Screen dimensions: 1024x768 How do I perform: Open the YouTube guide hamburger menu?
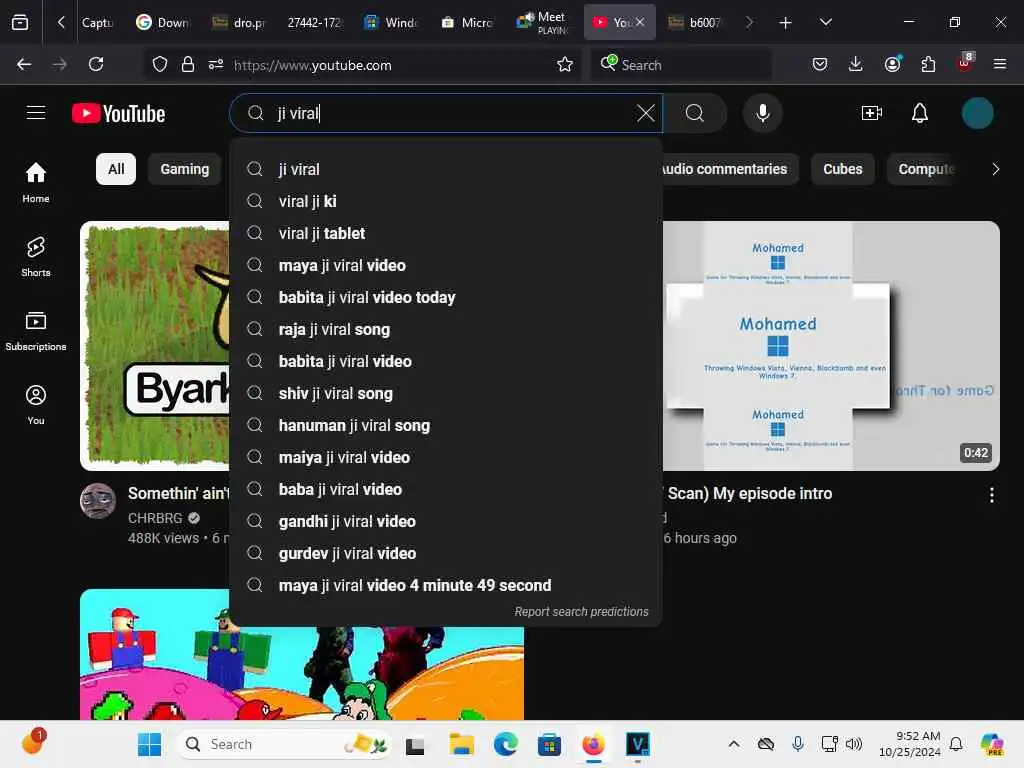click(36, 113)
